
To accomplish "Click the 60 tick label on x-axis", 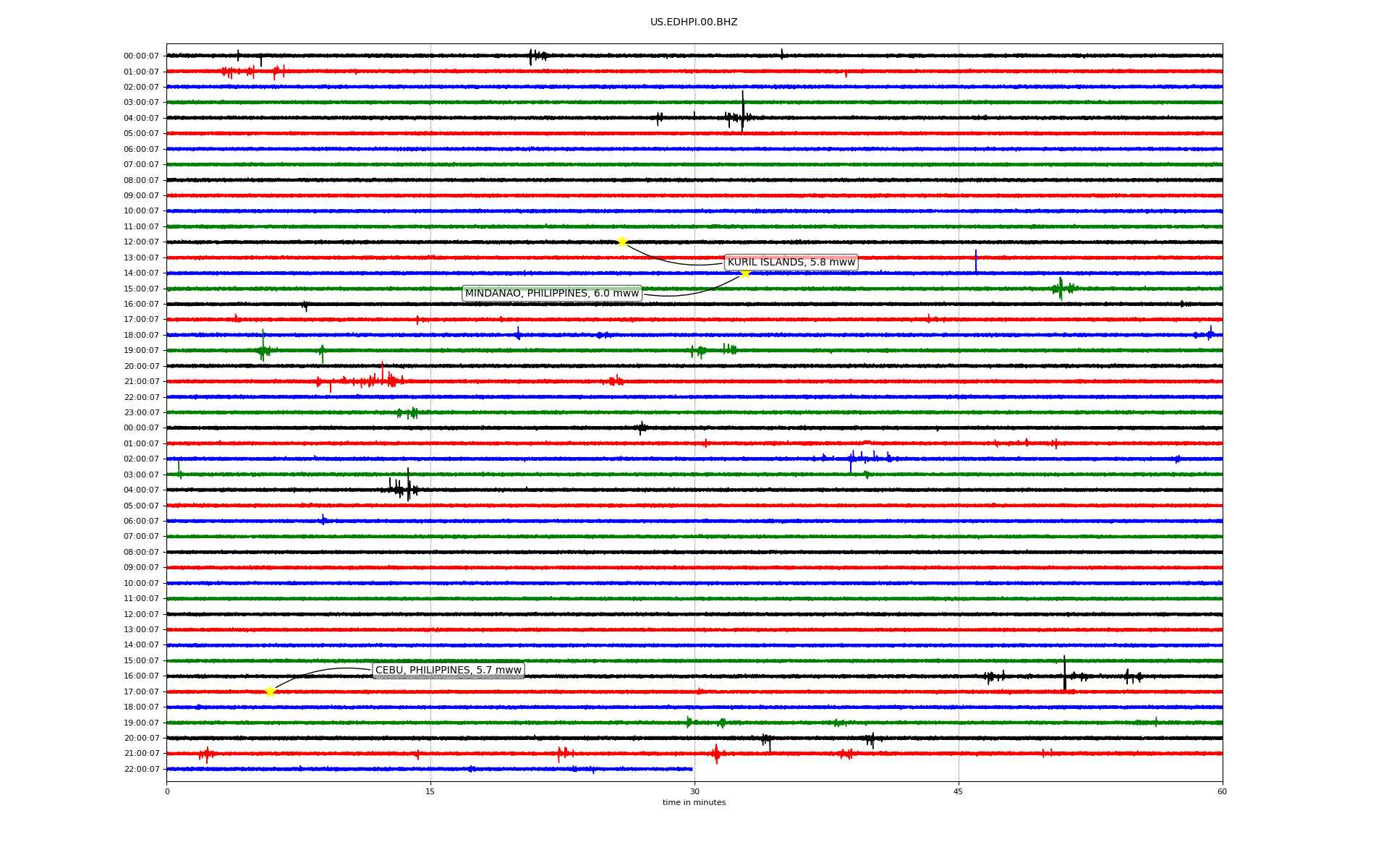I will pyautogui.click(x=1221, y=791).
